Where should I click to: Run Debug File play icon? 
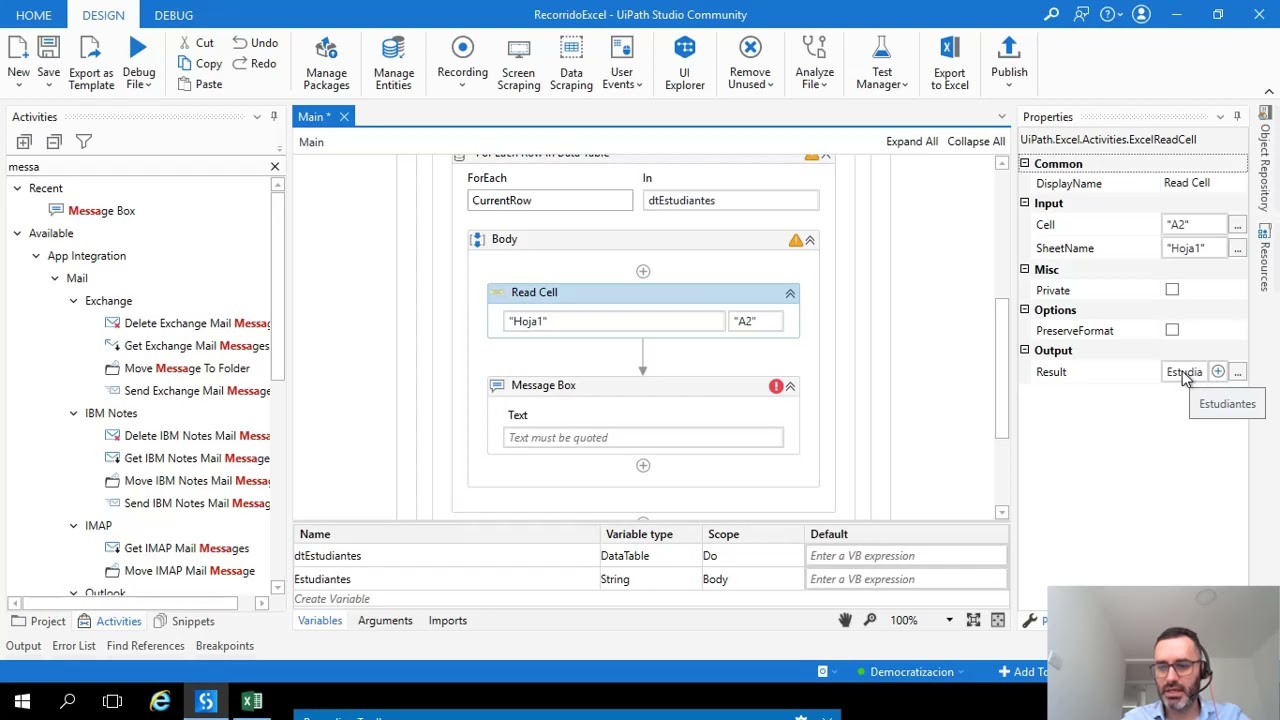click(x=138, y=48)
